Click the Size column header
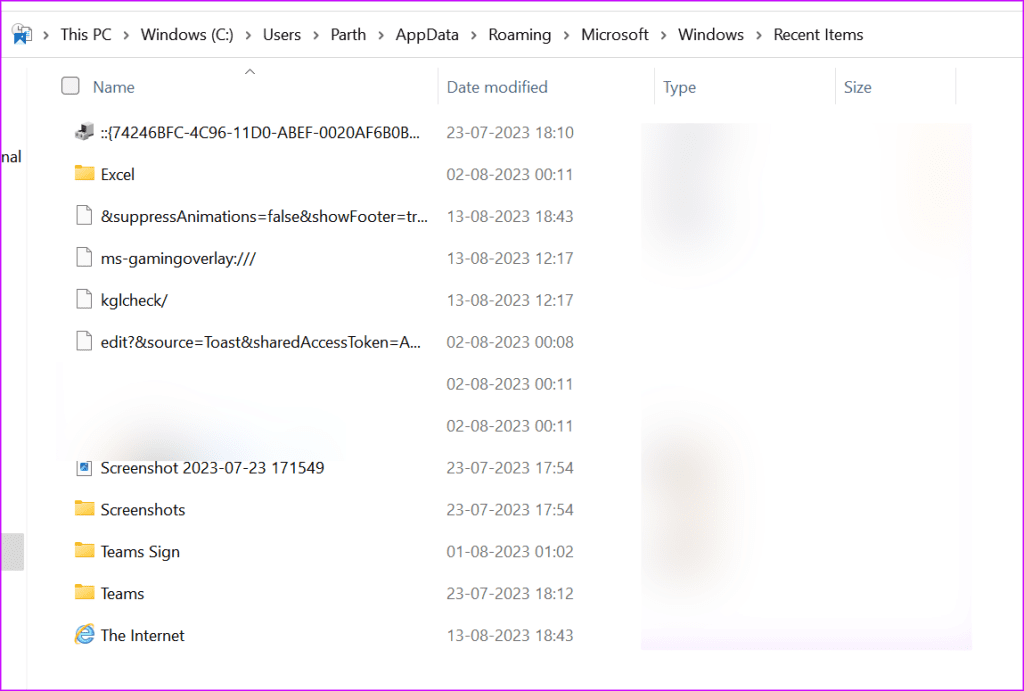Screen dimensions: 1024x691 point(857,87)
